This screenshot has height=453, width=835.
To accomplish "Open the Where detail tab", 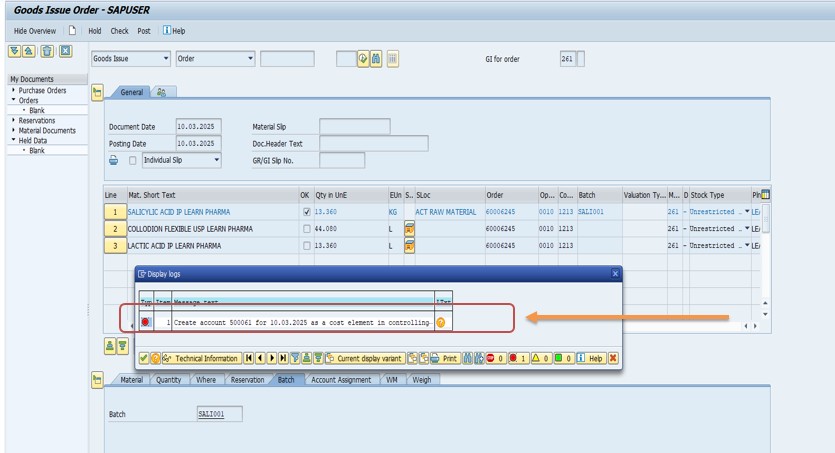I will tap(206, 380).
